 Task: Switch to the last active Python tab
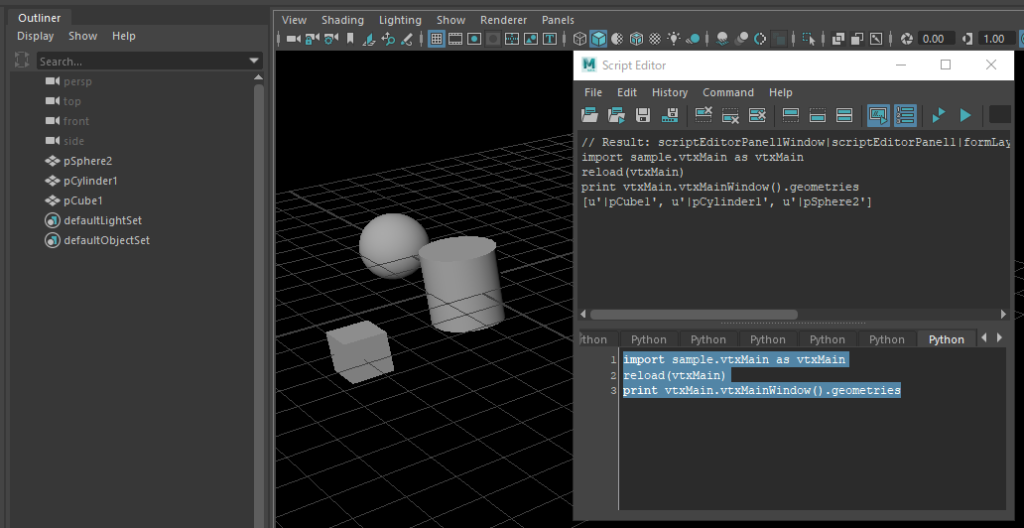946,339
